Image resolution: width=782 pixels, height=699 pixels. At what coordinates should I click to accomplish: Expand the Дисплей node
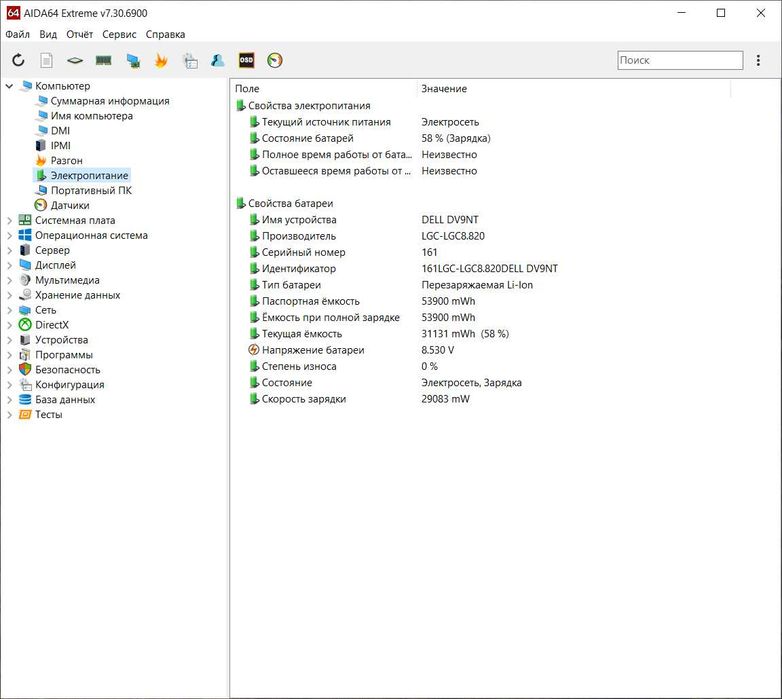9,265
